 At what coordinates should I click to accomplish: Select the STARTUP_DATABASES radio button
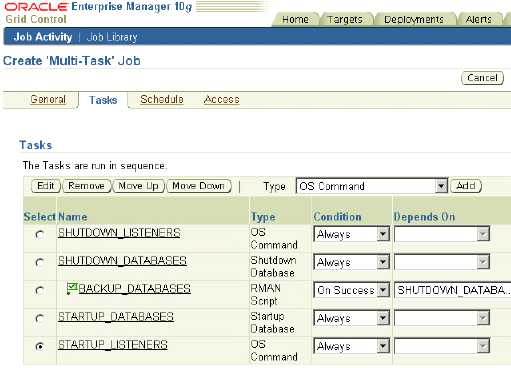(x=40, y=319)
